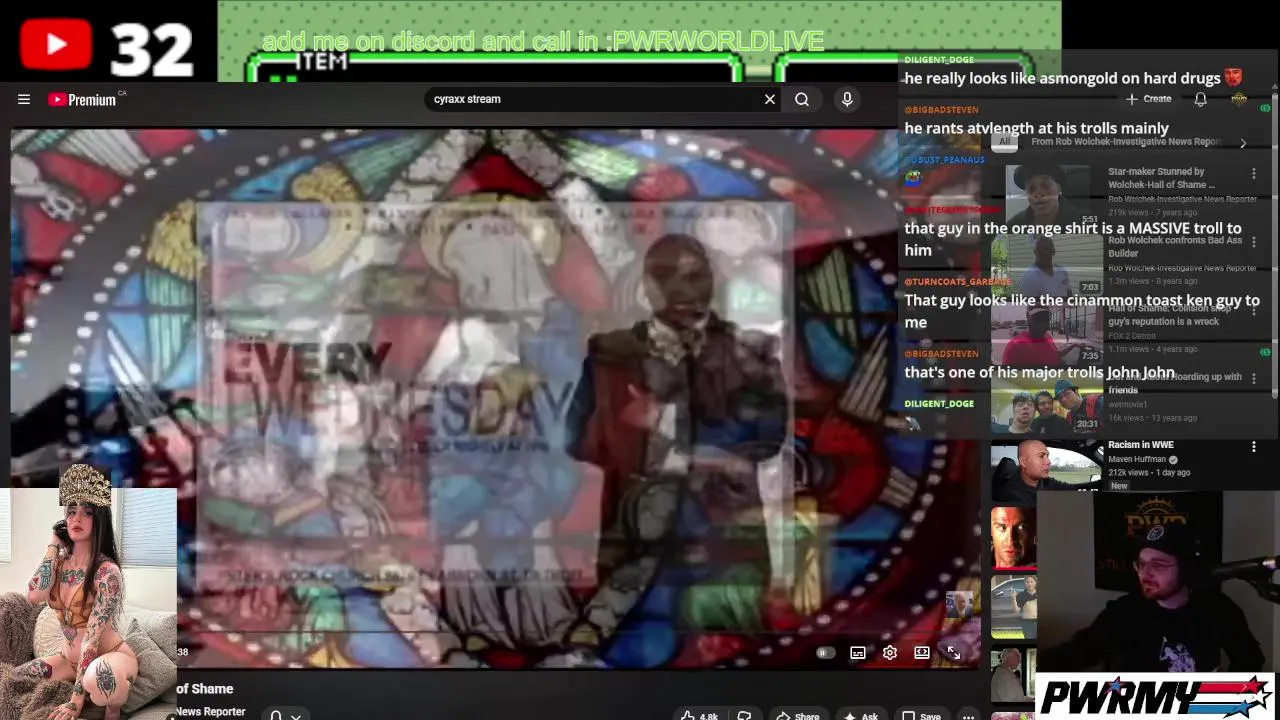Click 'wetmovie1' channel name
The width and height of the screenshot is (1280, 720).
coord(1128,404)
